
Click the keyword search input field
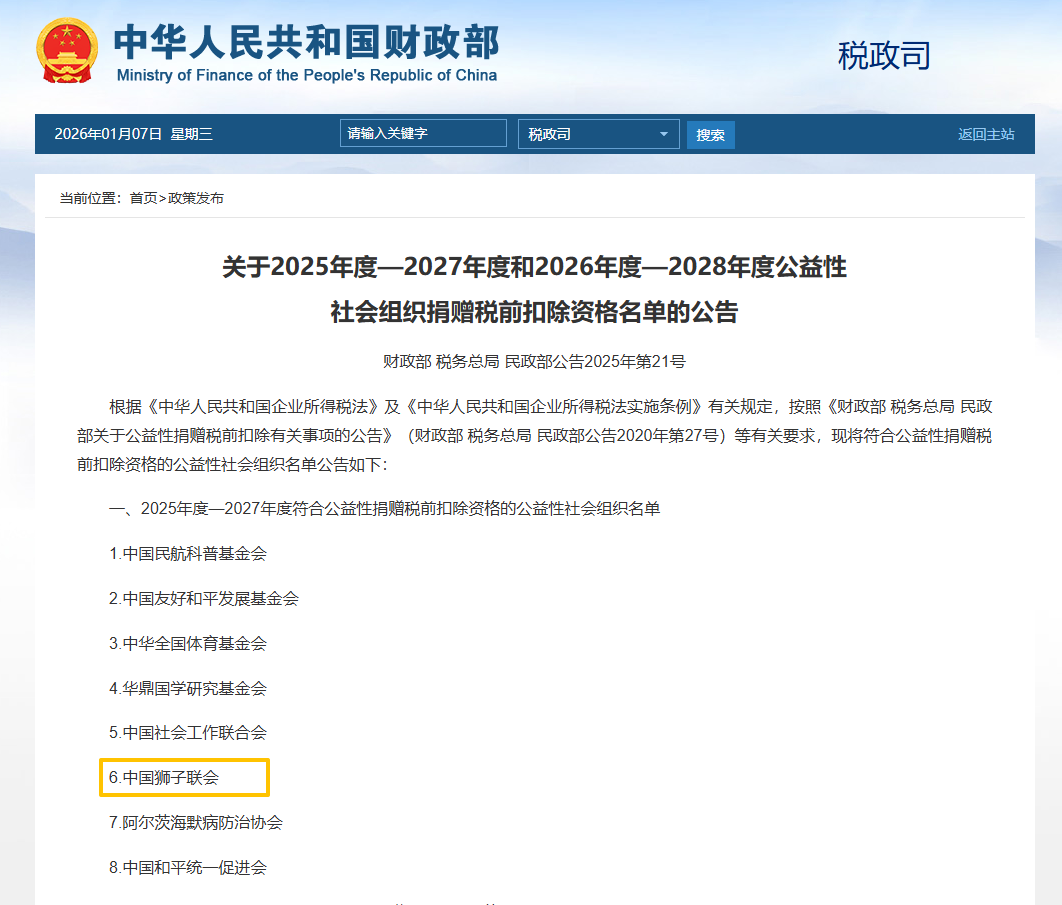[x=422, y=133]
